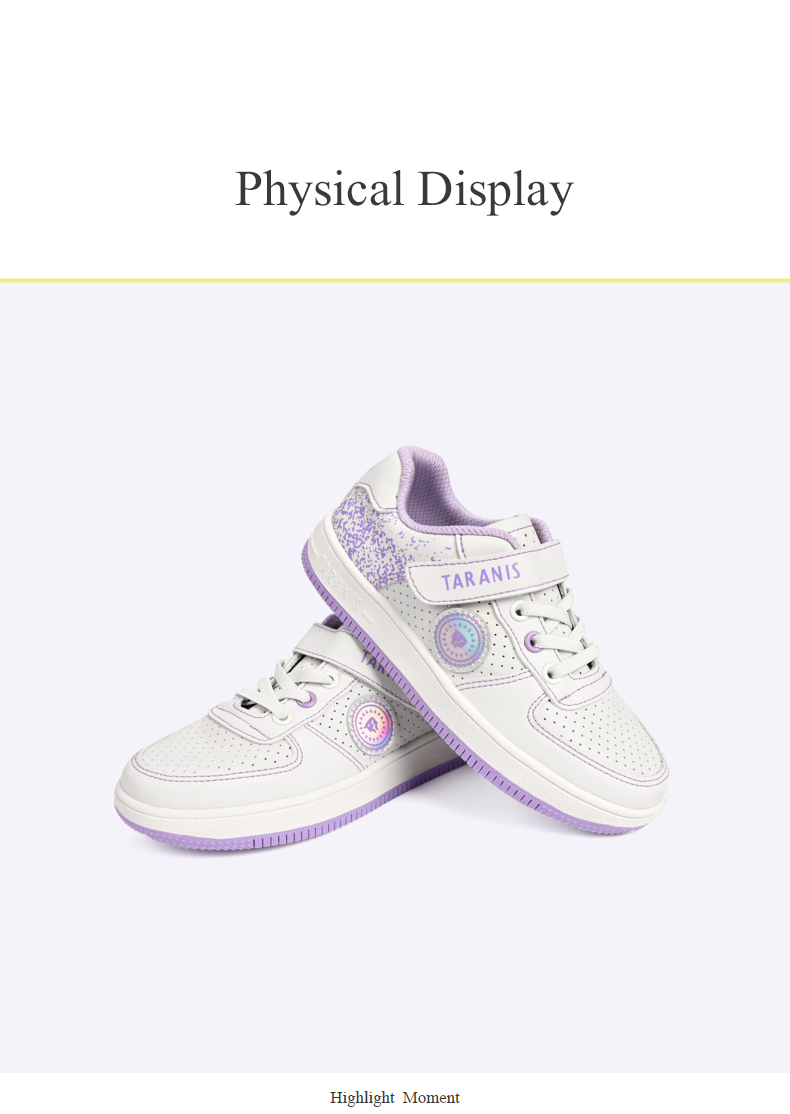Image resolution: width=790 pixels, height=1114 pixels.
Task: Click the holographic round badge on lower shoe
Action: point(372,725)
